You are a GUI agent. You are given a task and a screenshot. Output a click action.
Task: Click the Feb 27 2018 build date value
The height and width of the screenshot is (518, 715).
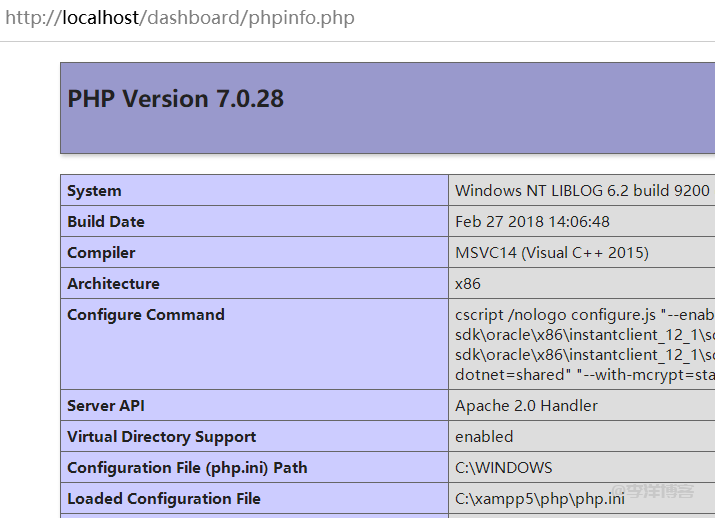point(532,222)
